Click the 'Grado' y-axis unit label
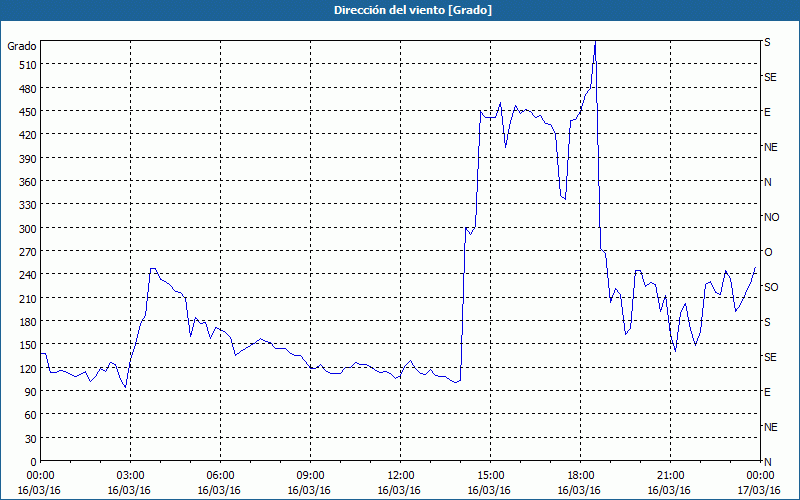 22,46
